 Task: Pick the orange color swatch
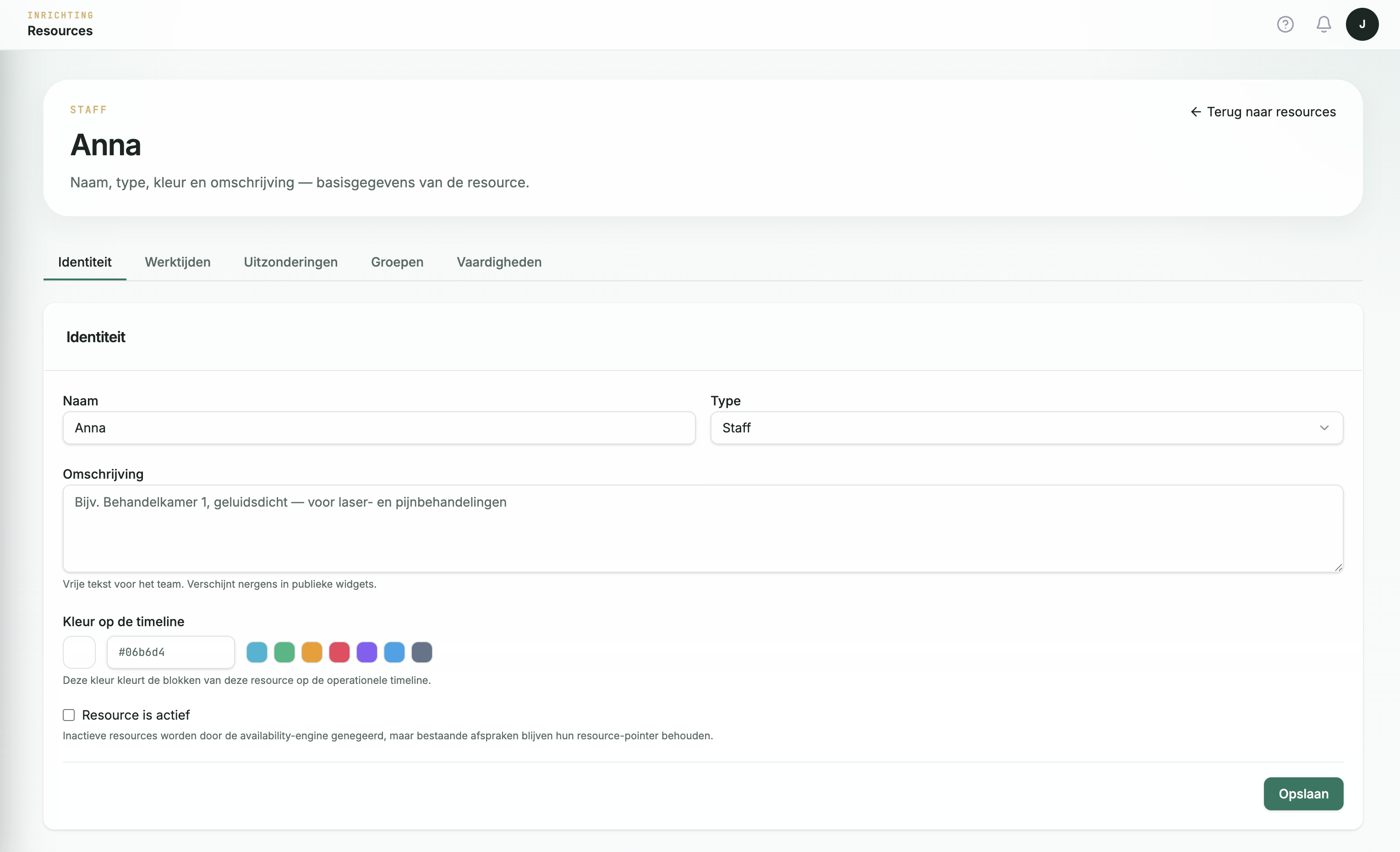click(312, 652)
